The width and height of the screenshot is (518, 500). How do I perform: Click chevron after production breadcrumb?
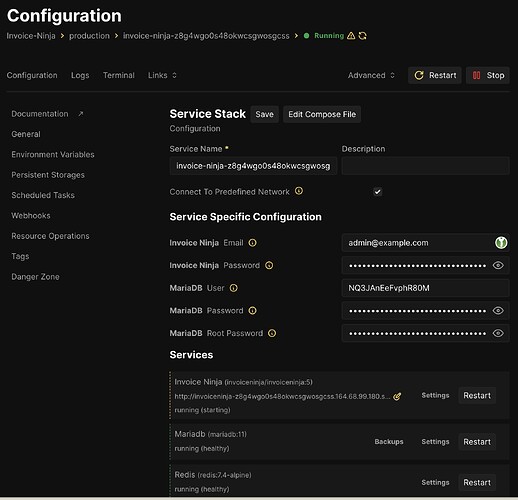pos(116,36)
